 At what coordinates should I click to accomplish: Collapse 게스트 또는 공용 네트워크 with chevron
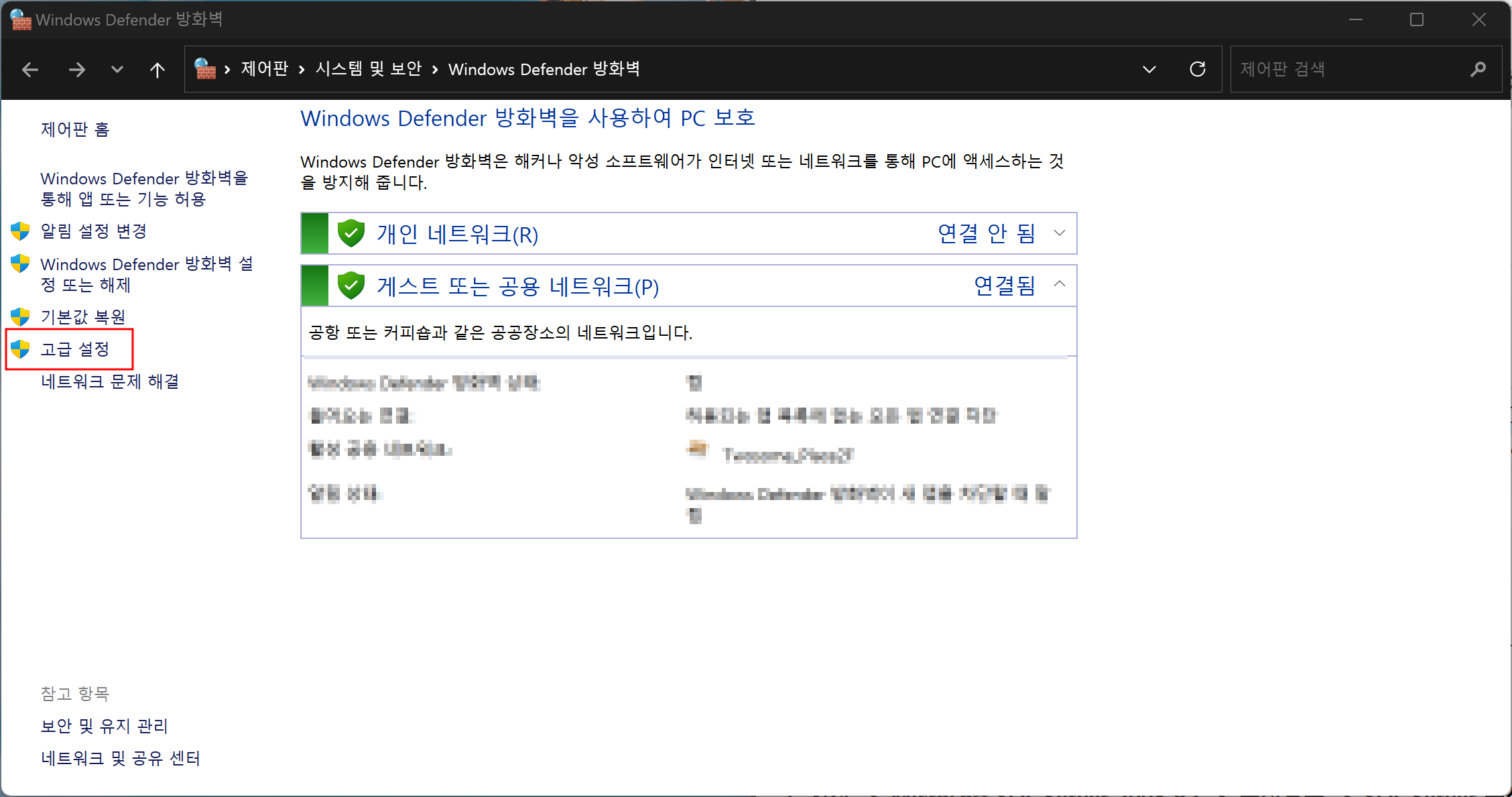(1060, 284)
